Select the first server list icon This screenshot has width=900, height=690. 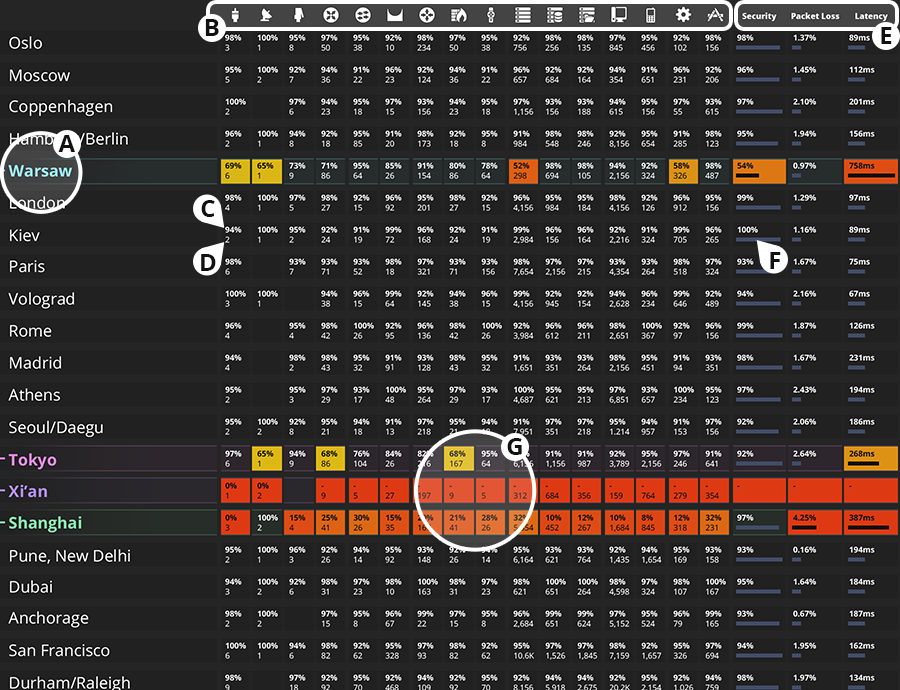coord(522,15)
